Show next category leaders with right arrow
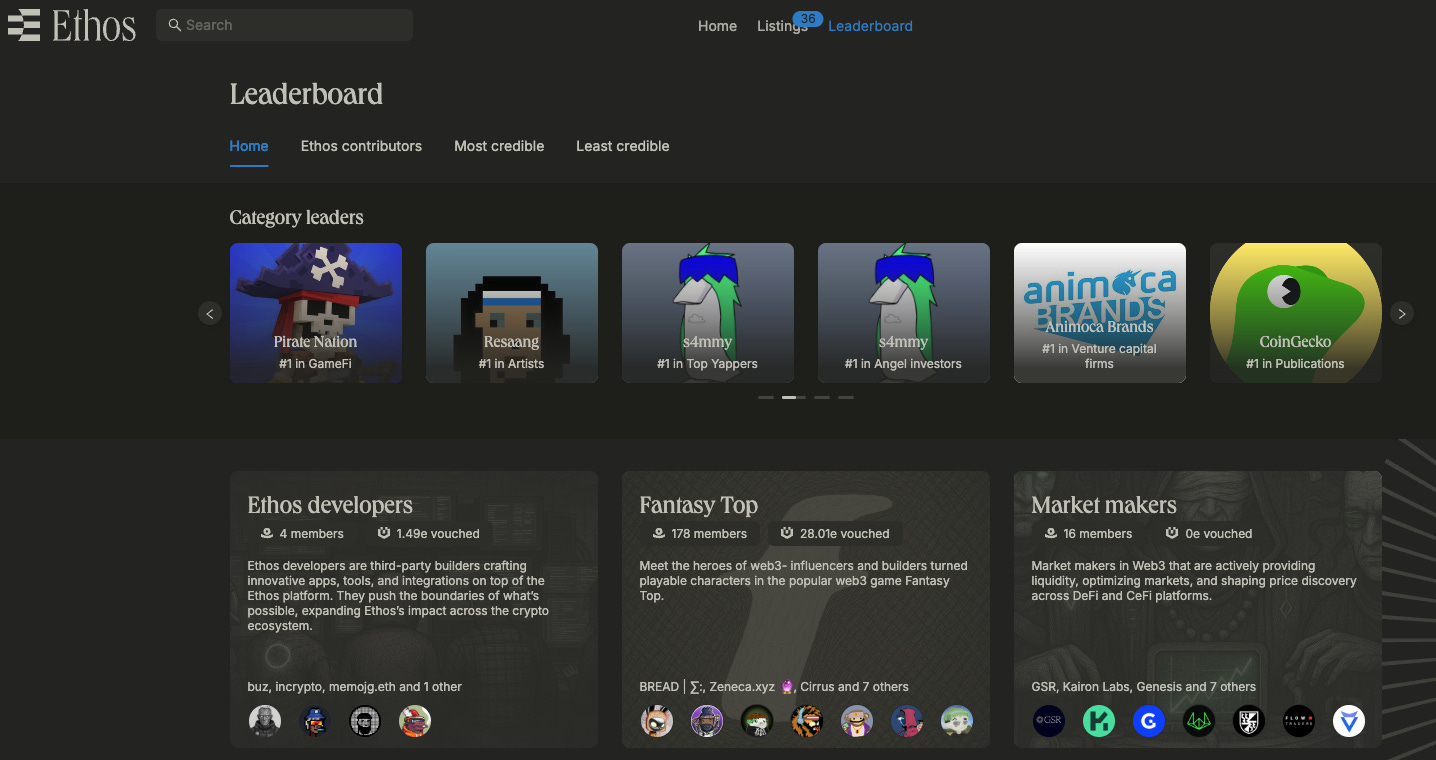This screenshot has height=760, width=1436. [1402, 313]
